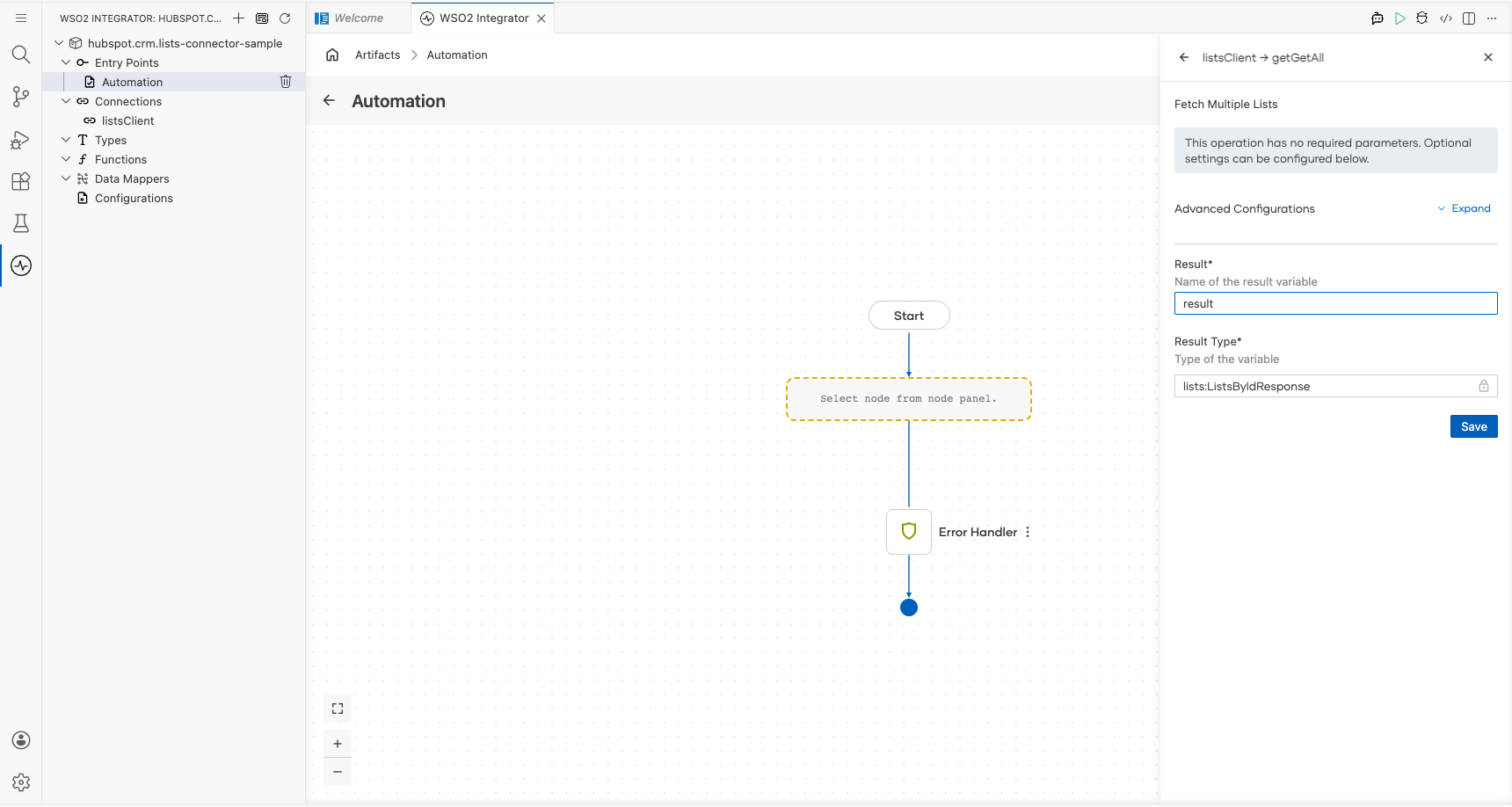1512x807 pixels.
Task: Click the Start node
Action: [x=909, y=316]
